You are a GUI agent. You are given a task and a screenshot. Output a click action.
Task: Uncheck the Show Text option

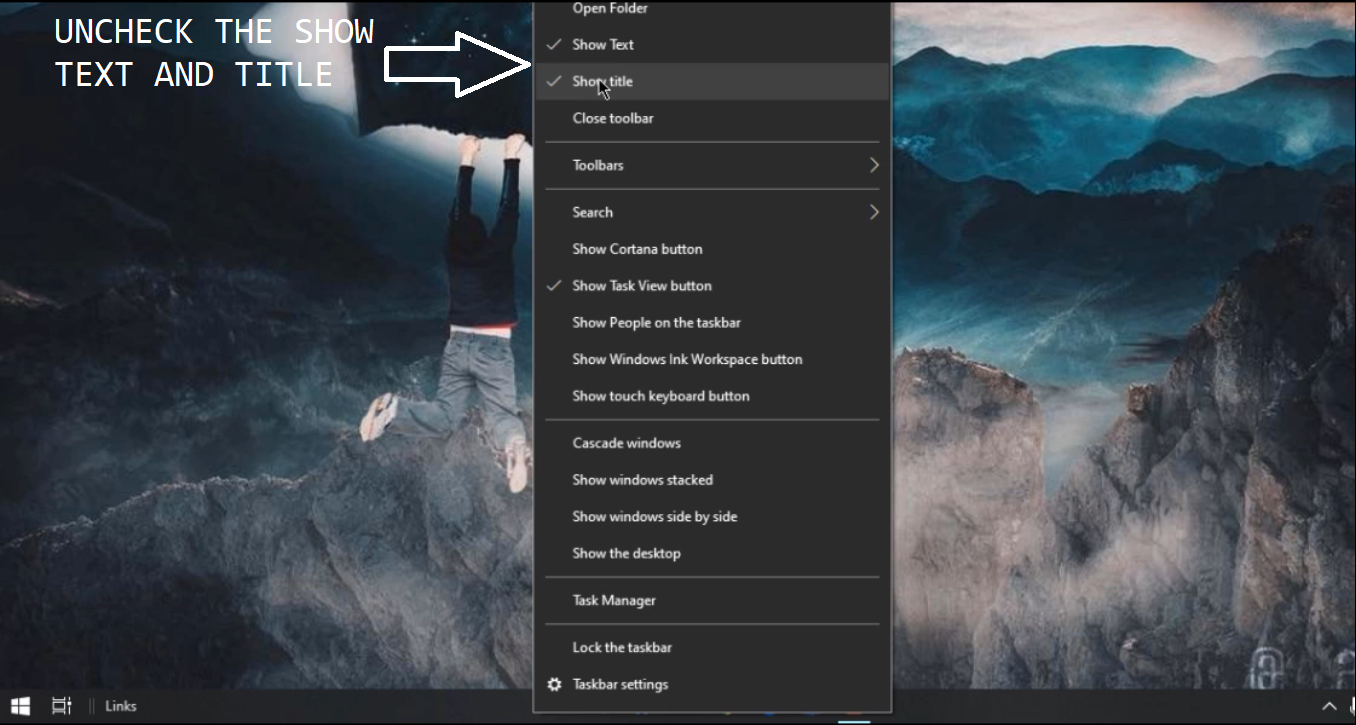[712, 44]
